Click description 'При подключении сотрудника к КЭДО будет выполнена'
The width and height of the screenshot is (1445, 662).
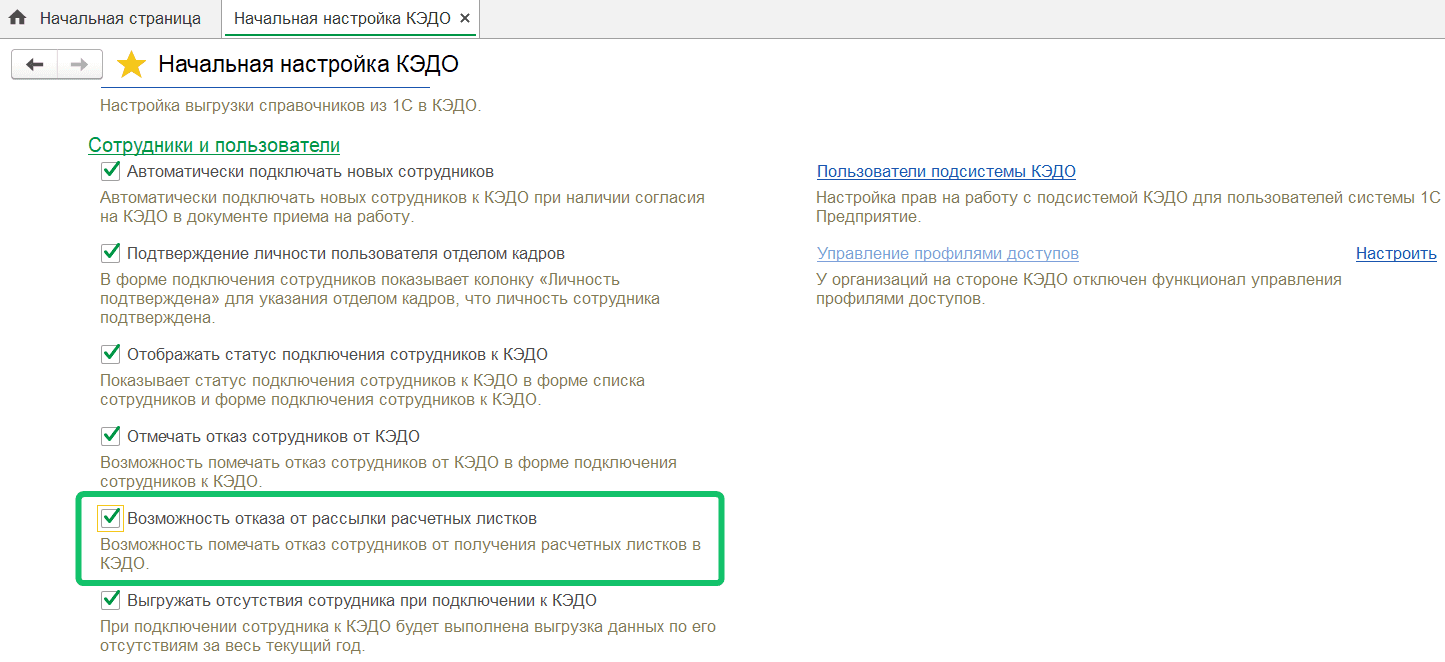(x=408, y=636)
